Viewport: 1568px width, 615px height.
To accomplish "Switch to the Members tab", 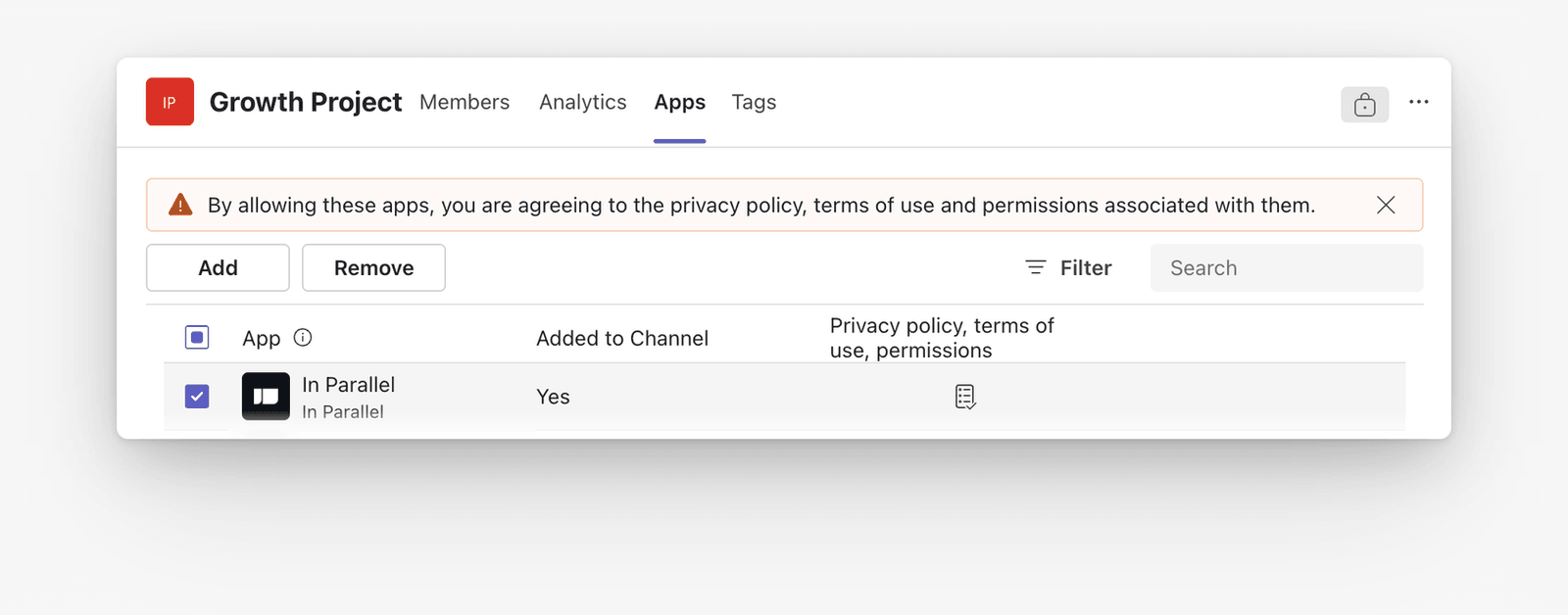I will 465,102.
